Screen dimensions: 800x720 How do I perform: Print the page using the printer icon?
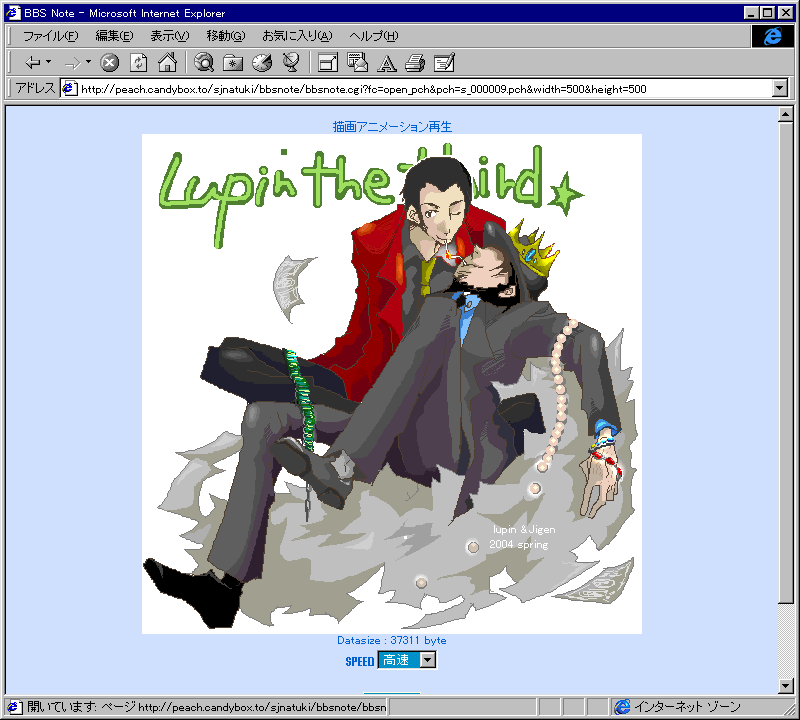[x=415, y=63]
